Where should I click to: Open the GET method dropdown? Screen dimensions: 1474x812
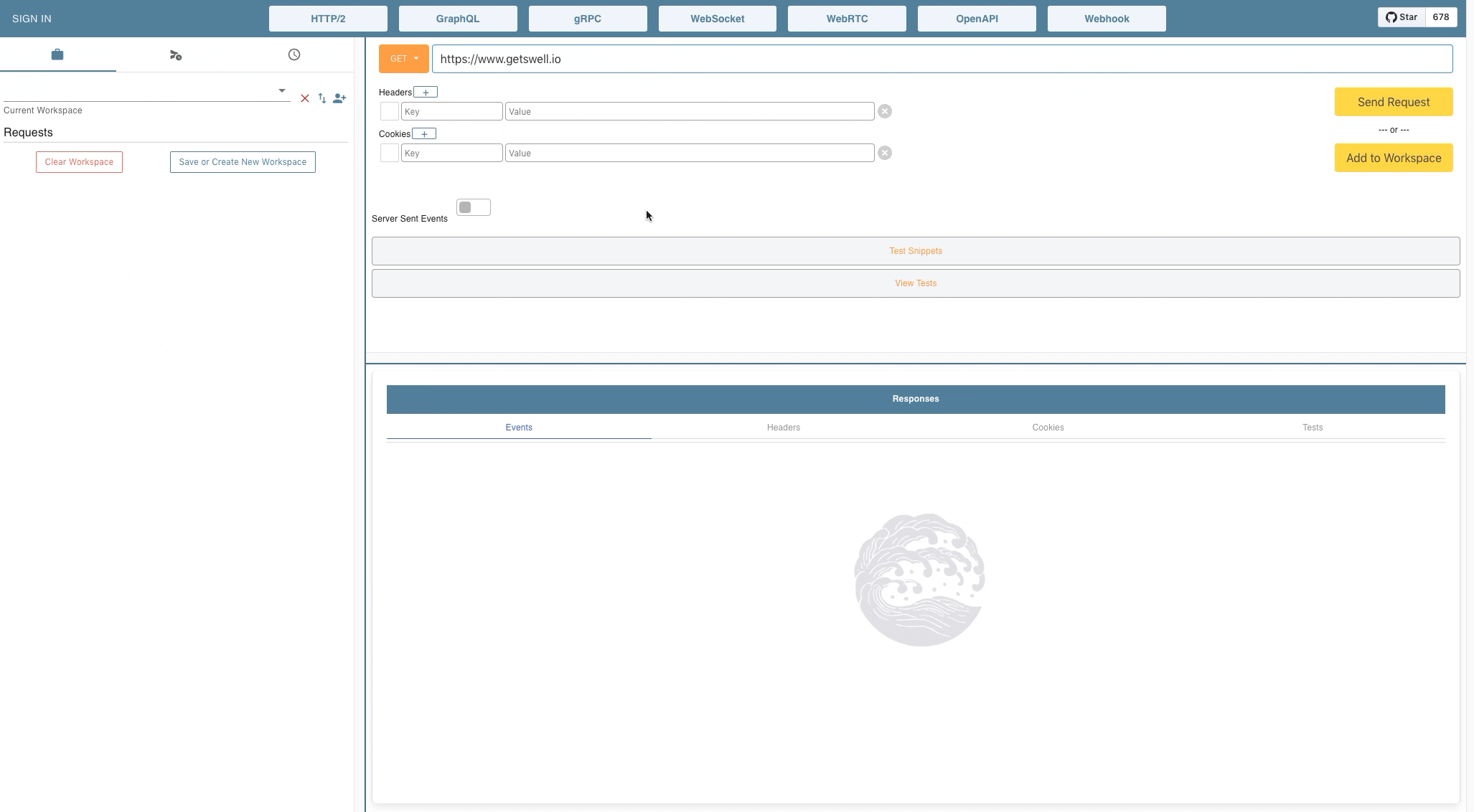pos(403,59)
